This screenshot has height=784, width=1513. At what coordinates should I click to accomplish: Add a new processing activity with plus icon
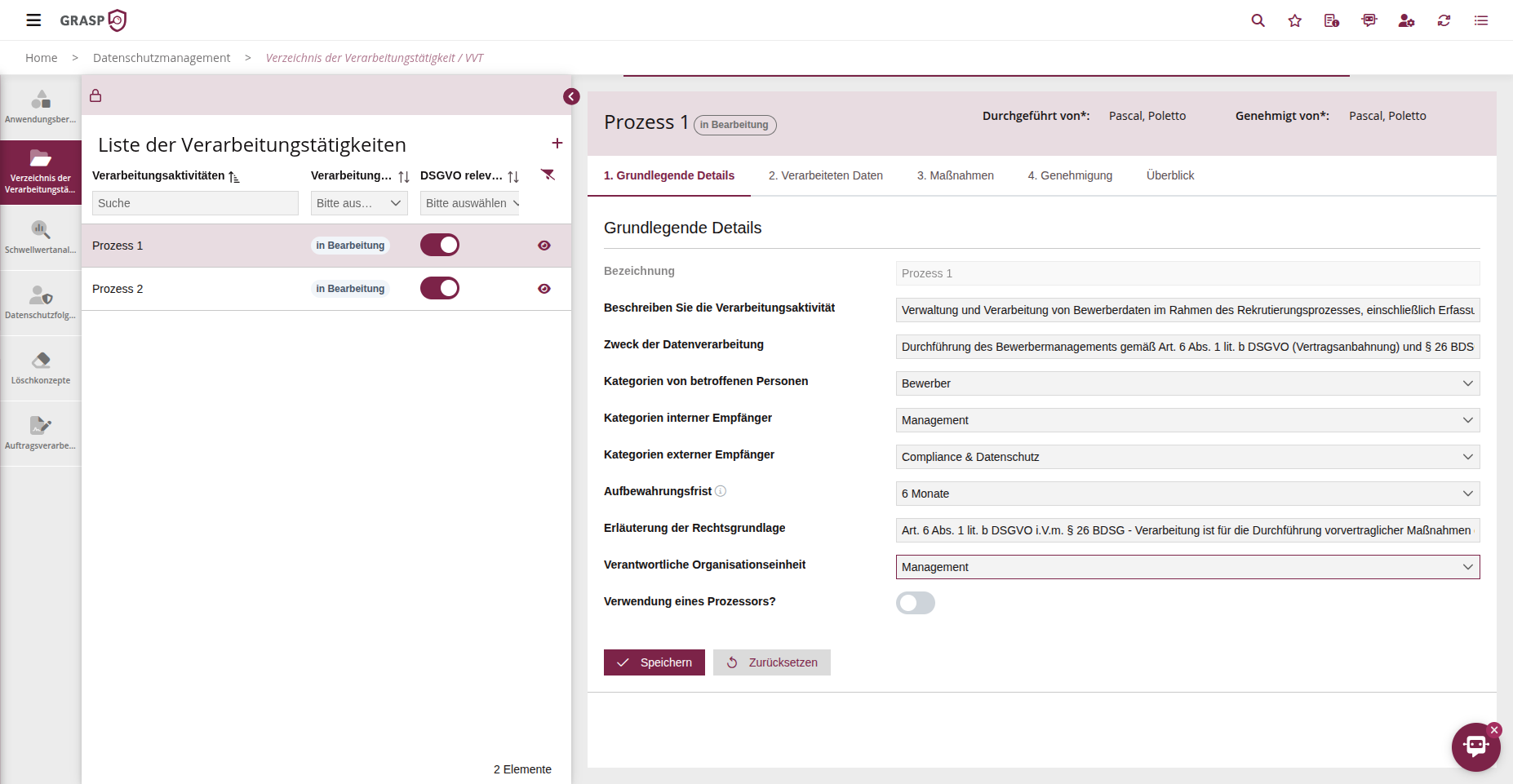click(x=557, y=144)
